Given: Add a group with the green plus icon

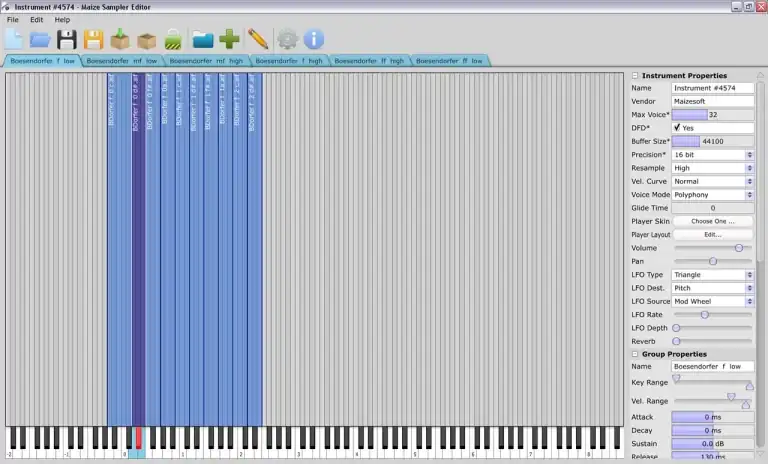Looking at the screenshot, I should click(229, 39).
